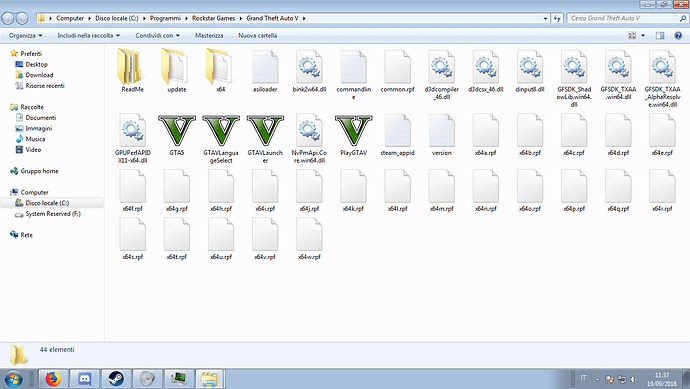Select x64r.rpf file
690x389 pixels.
click(x=662, y=190)
